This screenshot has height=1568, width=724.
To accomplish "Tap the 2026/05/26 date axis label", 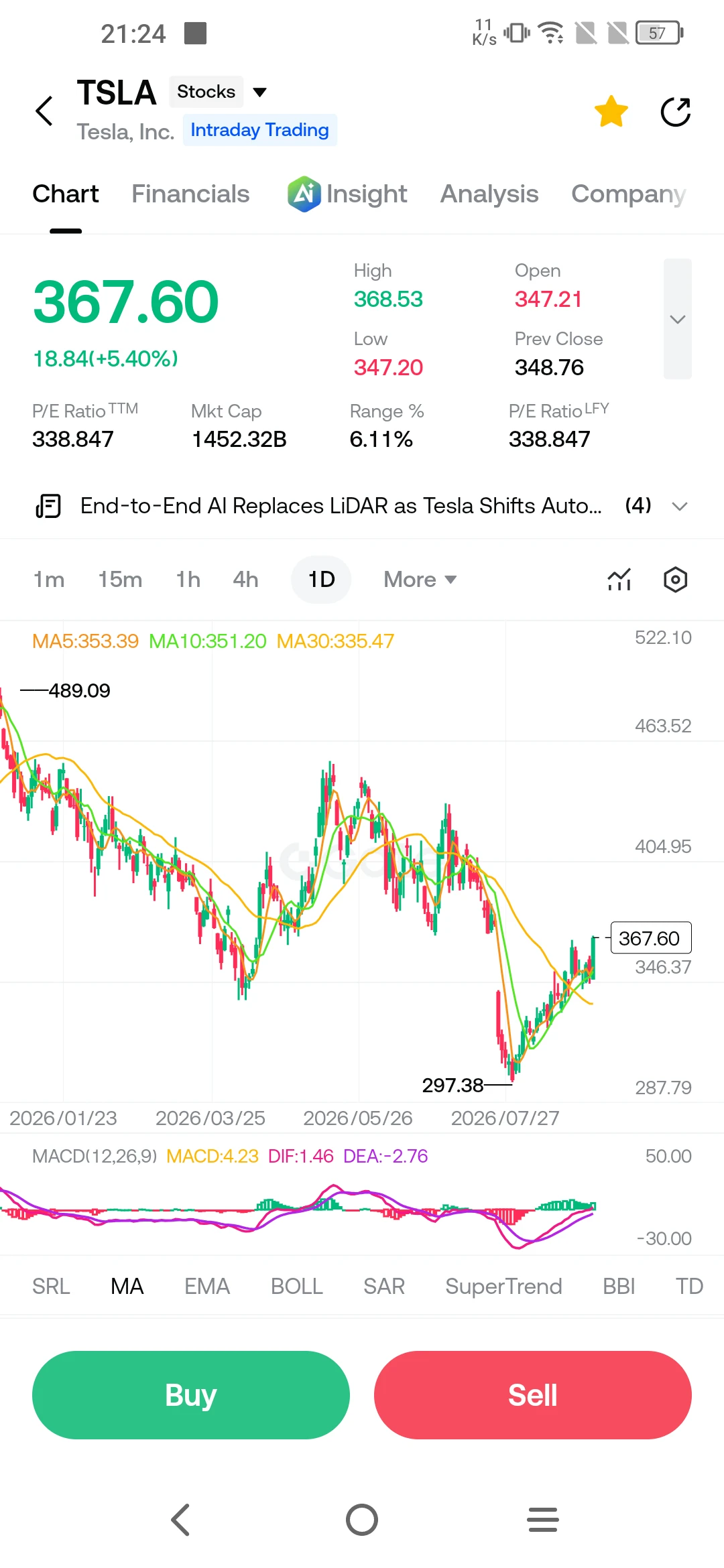I will click(x=358, y=1118).
